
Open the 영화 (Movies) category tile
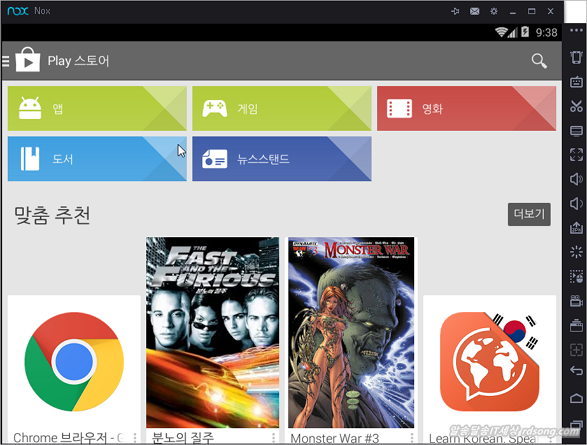pos(466,109)
